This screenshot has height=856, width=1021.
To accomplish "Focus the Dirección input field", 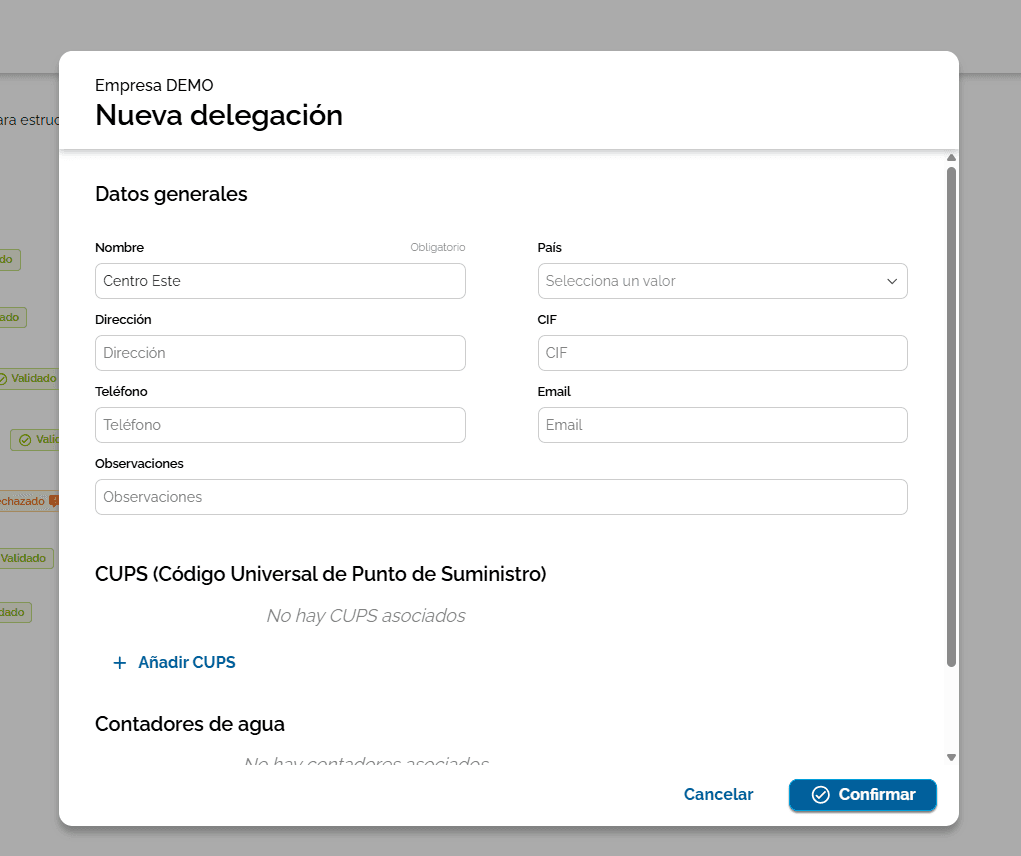I will pos(280,353).
